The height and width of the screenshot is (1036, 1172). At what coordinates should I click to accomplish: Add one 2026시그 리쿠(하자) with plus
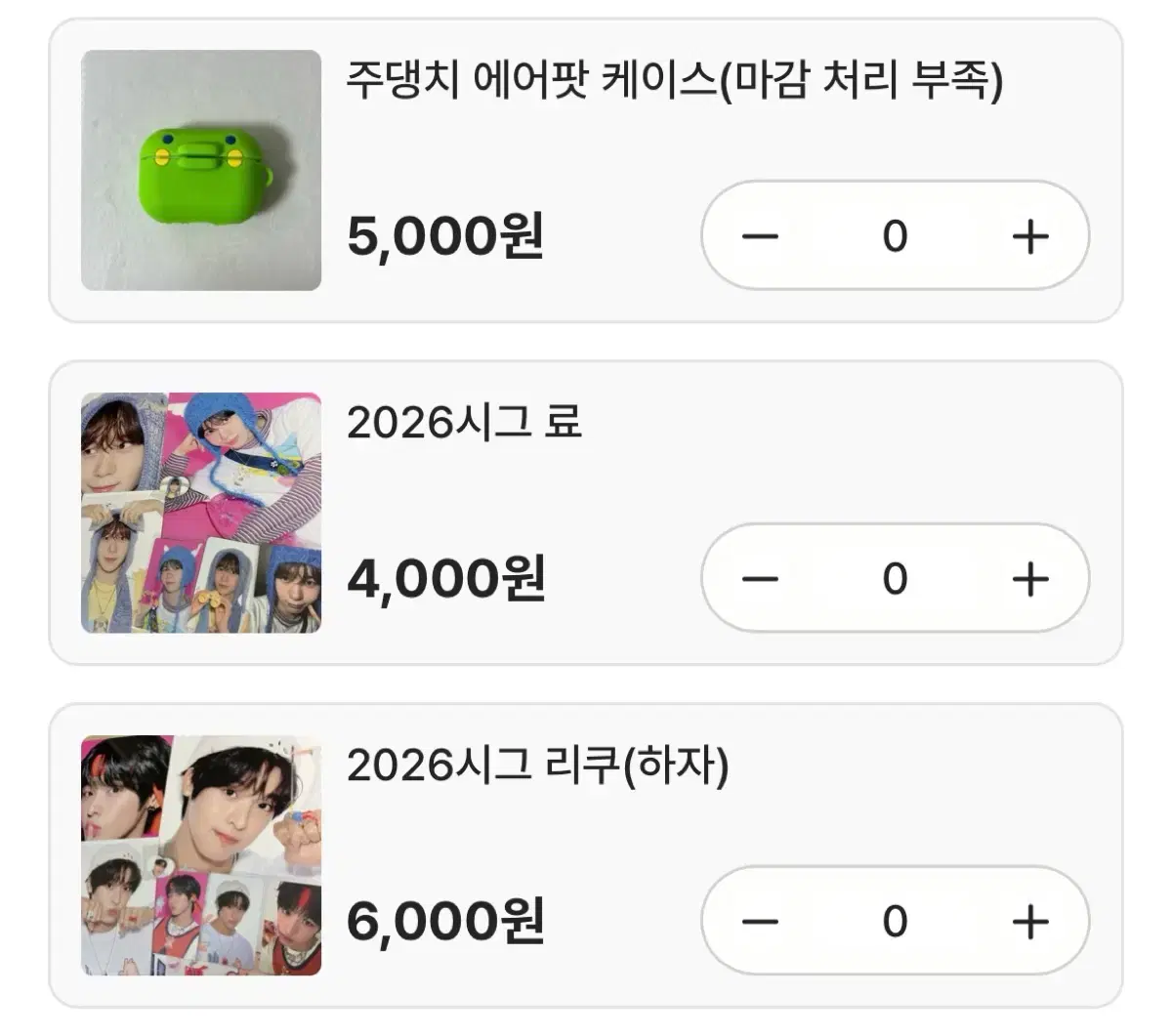point(1030,922)
